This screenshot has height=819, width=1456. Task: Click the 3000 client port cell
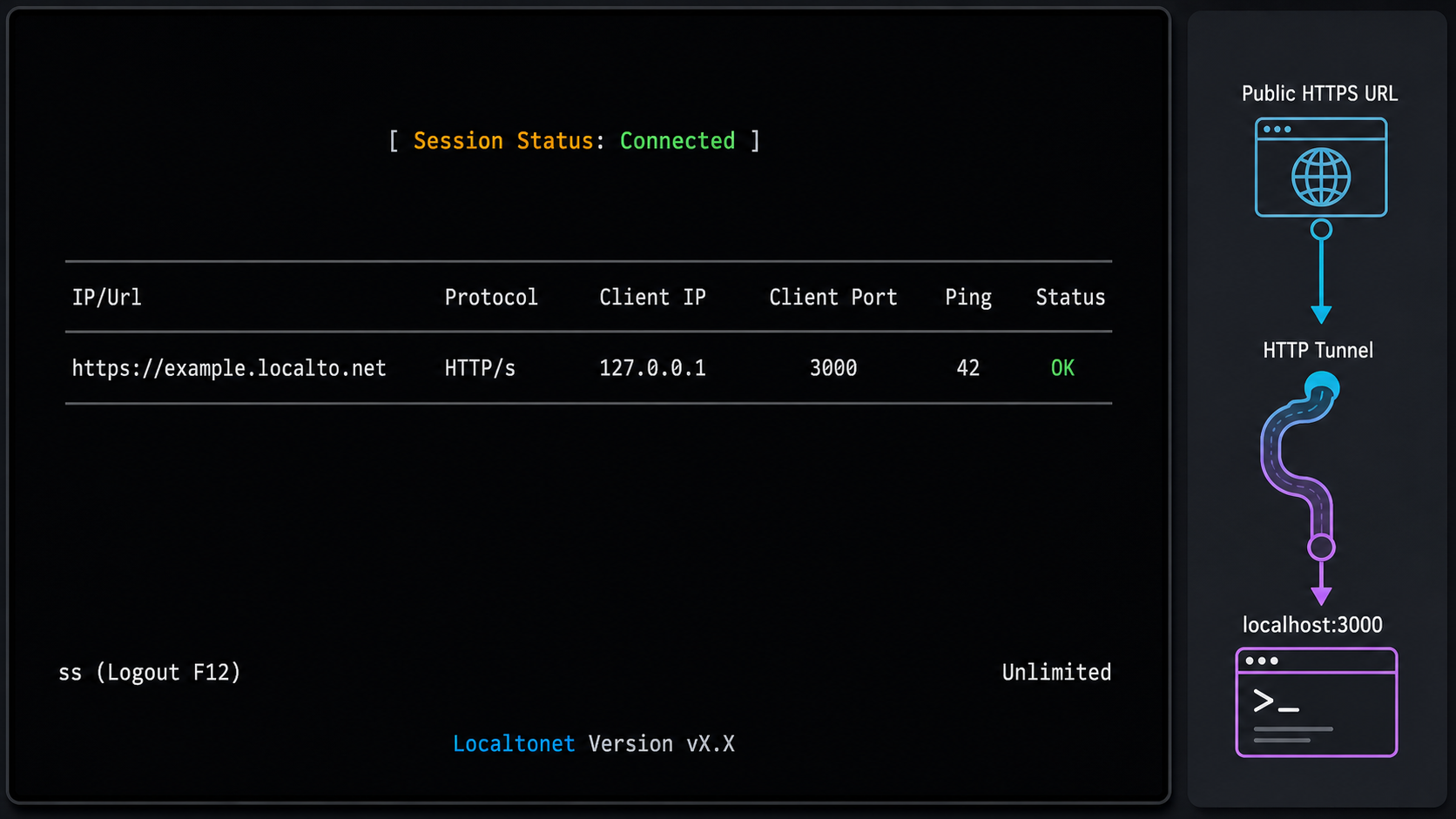[x=833, y=368]
